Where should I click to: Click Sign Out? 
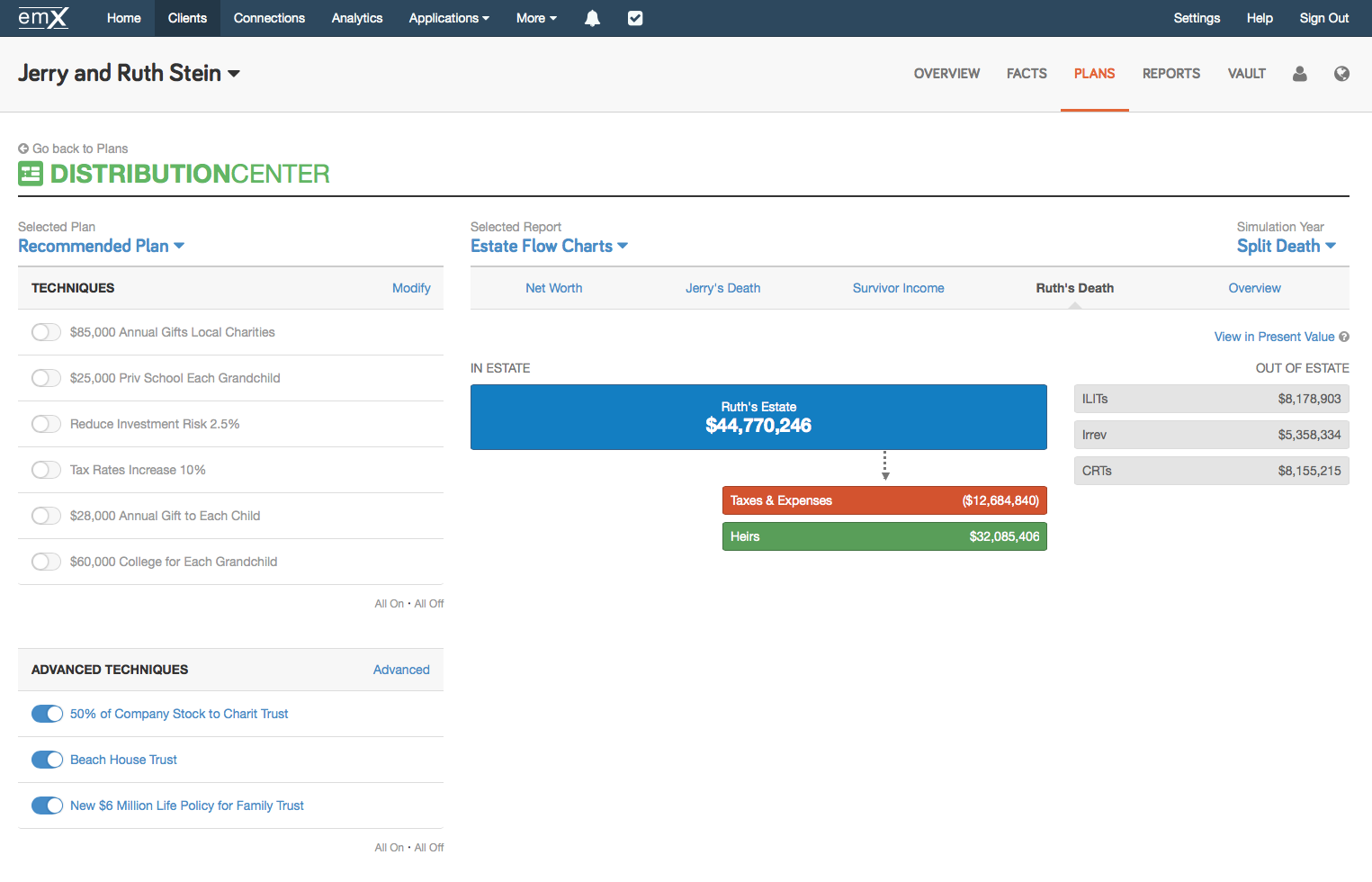[1323, 18]
